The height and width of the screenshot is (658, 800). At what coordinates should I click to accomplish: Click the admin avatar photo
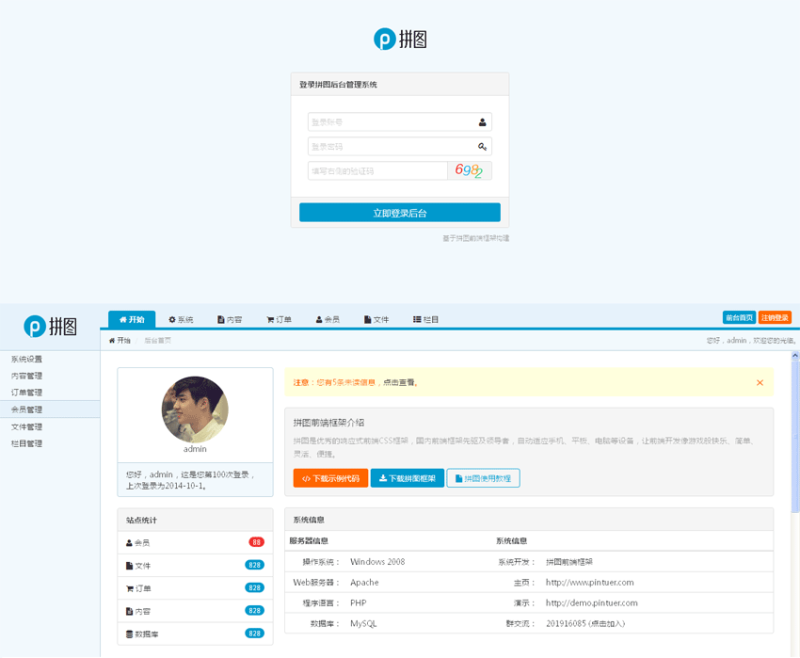194,412
